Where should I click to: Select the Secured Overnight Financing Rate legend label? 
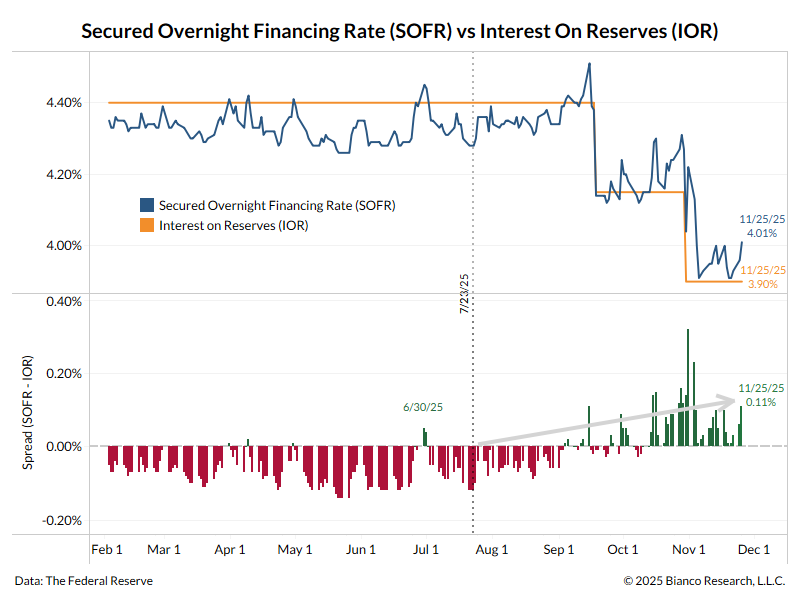pyautogui.click(x=277, y=205)
